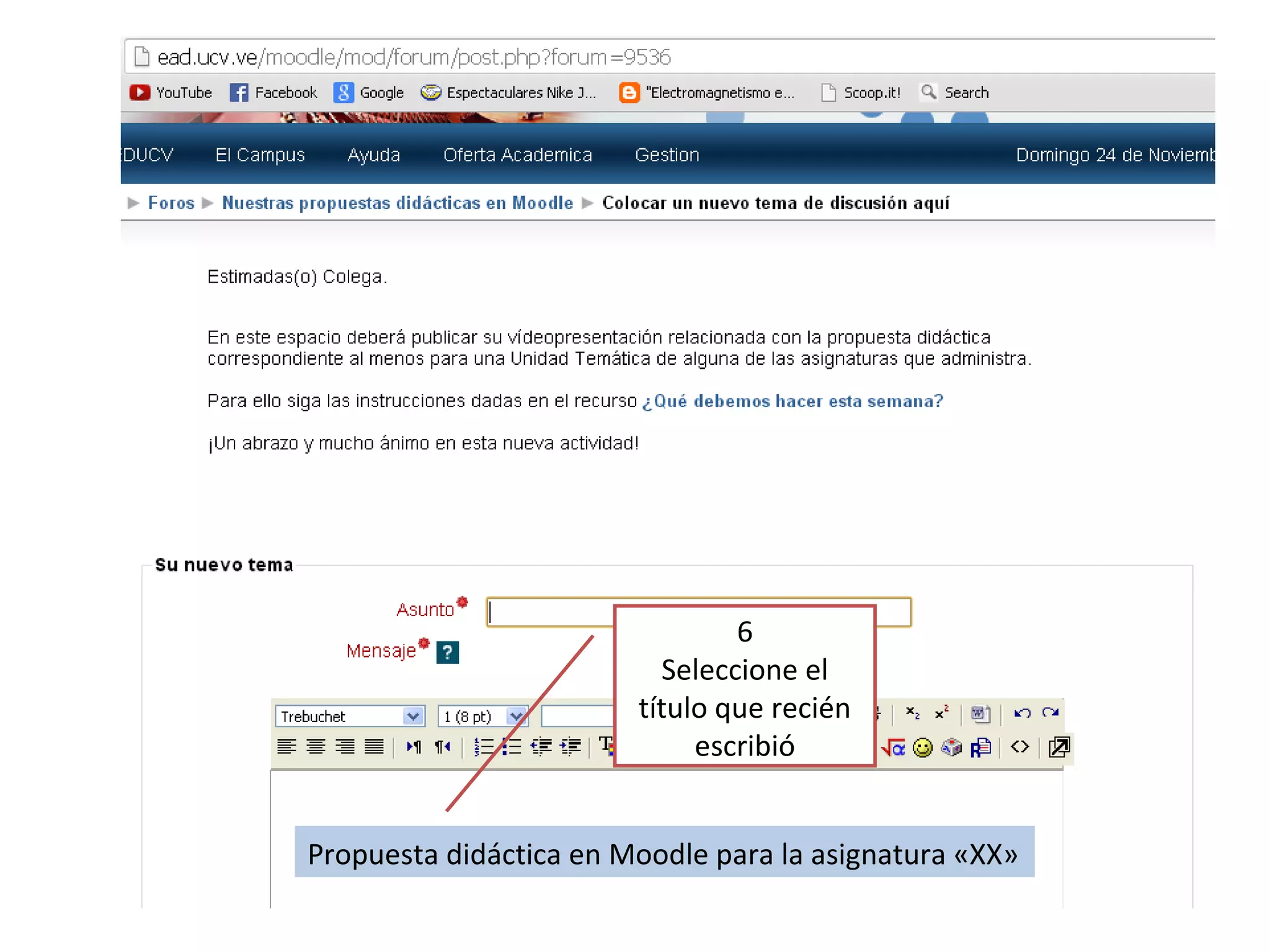Open the Search bookmark
1270x952 pixels.
[x=955, y=92]
